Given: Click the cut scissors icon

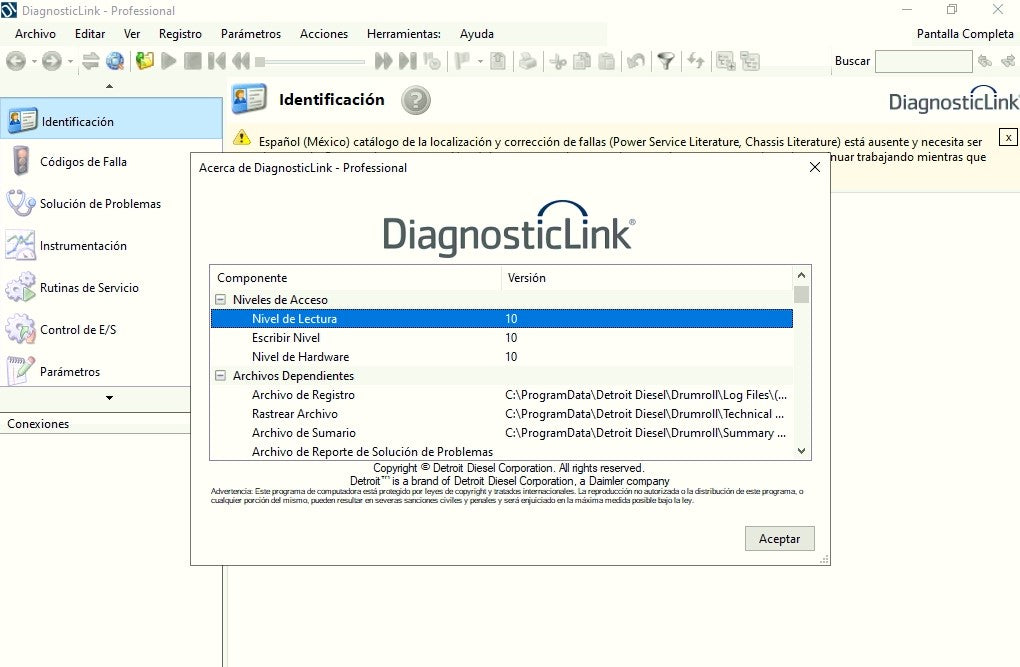Looking at the screenshot, I should click(x=557, y=61).
